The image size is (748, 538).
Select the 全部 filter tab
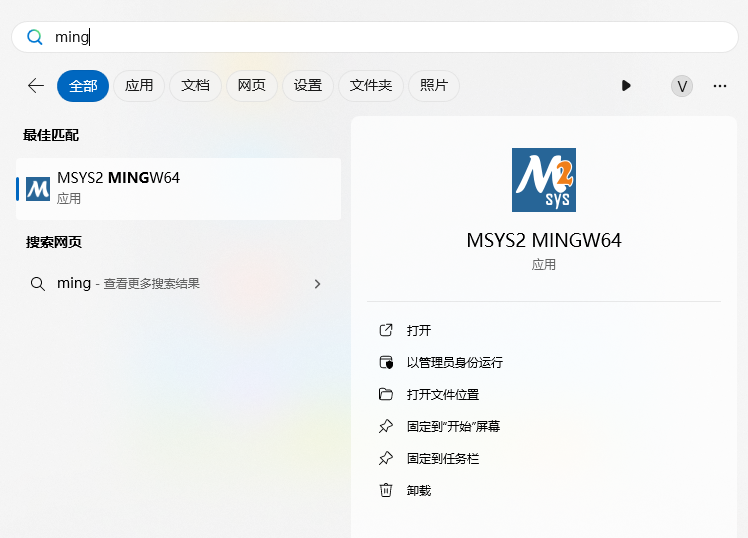[x=83, y=86]
